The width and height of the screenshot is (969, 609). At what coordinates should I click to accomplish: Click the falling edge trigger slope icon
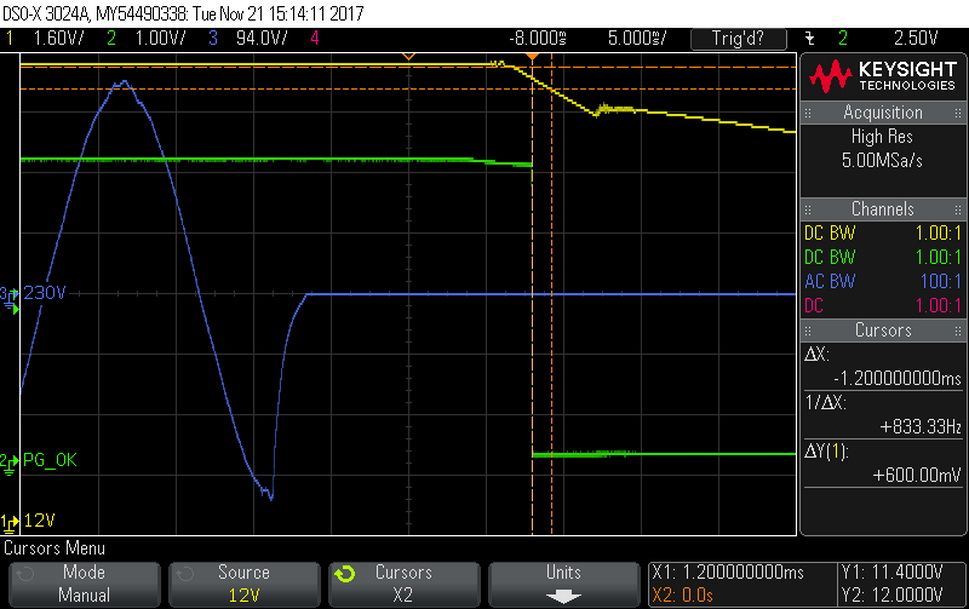tap(810, 38)
